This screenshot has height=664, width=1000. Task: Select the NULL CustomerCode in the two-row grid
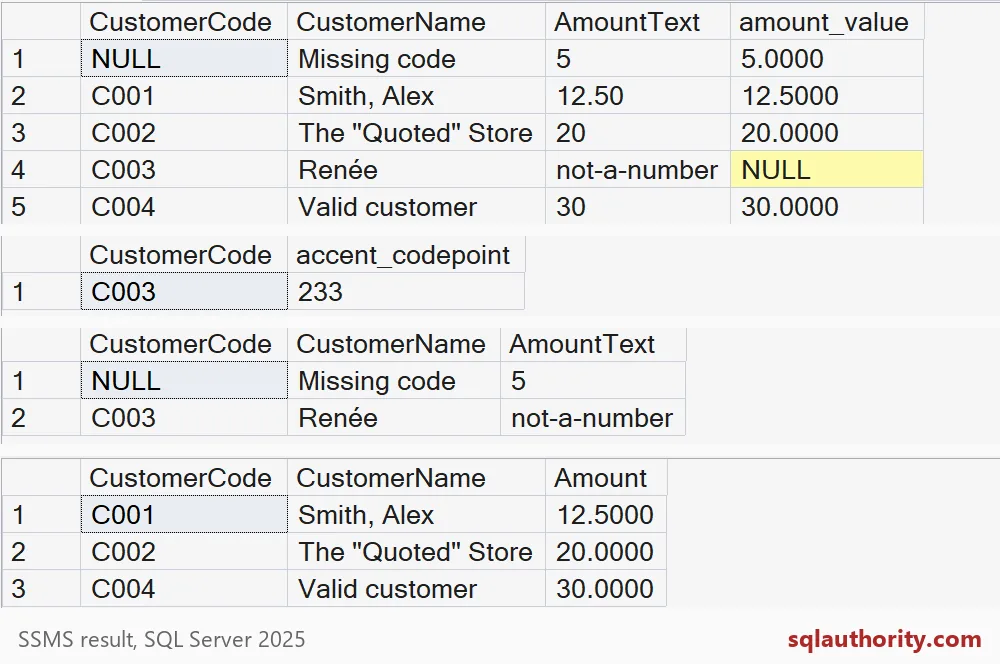click(184, 381)
